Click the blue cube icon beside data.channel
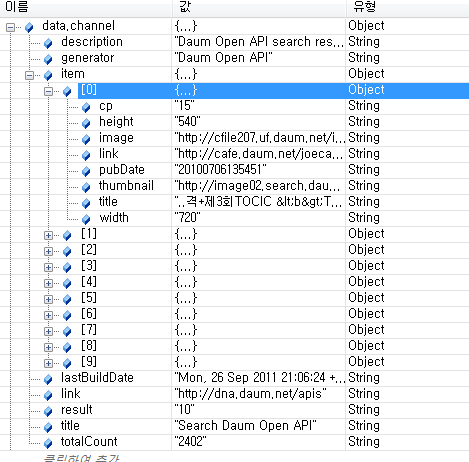 (x=29, y=27)
